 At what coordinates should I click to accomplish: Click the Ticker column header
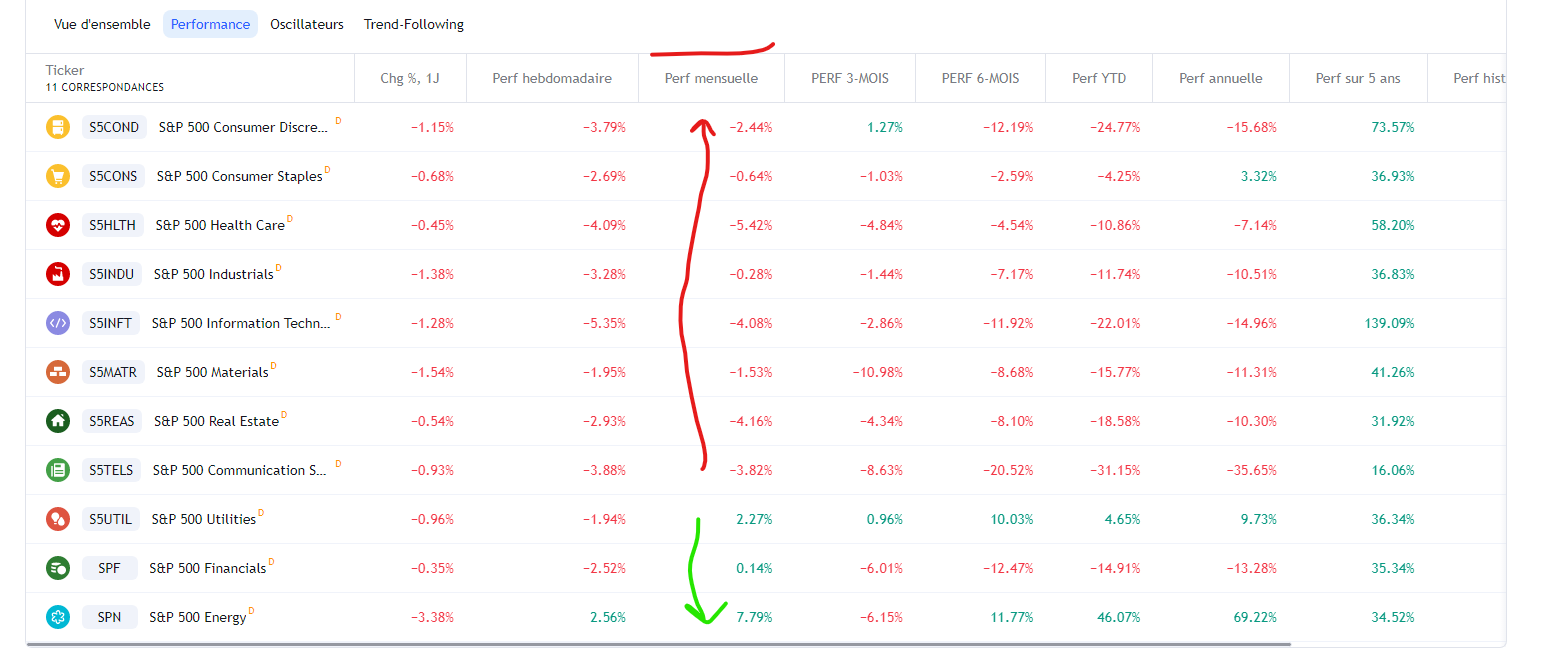pyautogui.click(x=65, y=70)
